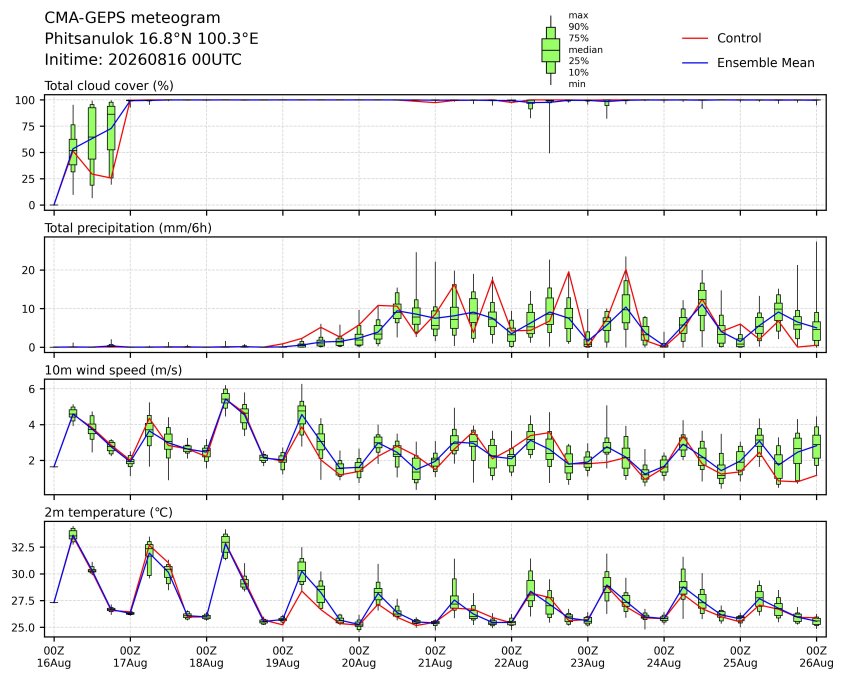The width and height of the screenshot is (845, 680).
Task: Click the '10' precipitation axis tick
Action: (x=30, y=309)
